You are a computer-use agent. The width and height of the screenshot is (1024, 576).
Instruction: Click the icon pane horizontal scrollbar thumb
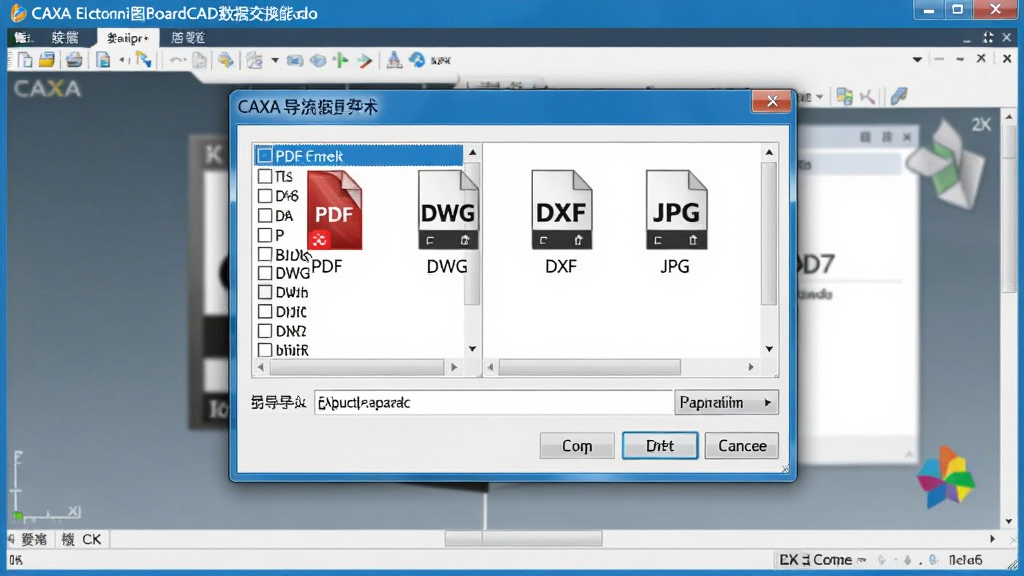(589, 367)
